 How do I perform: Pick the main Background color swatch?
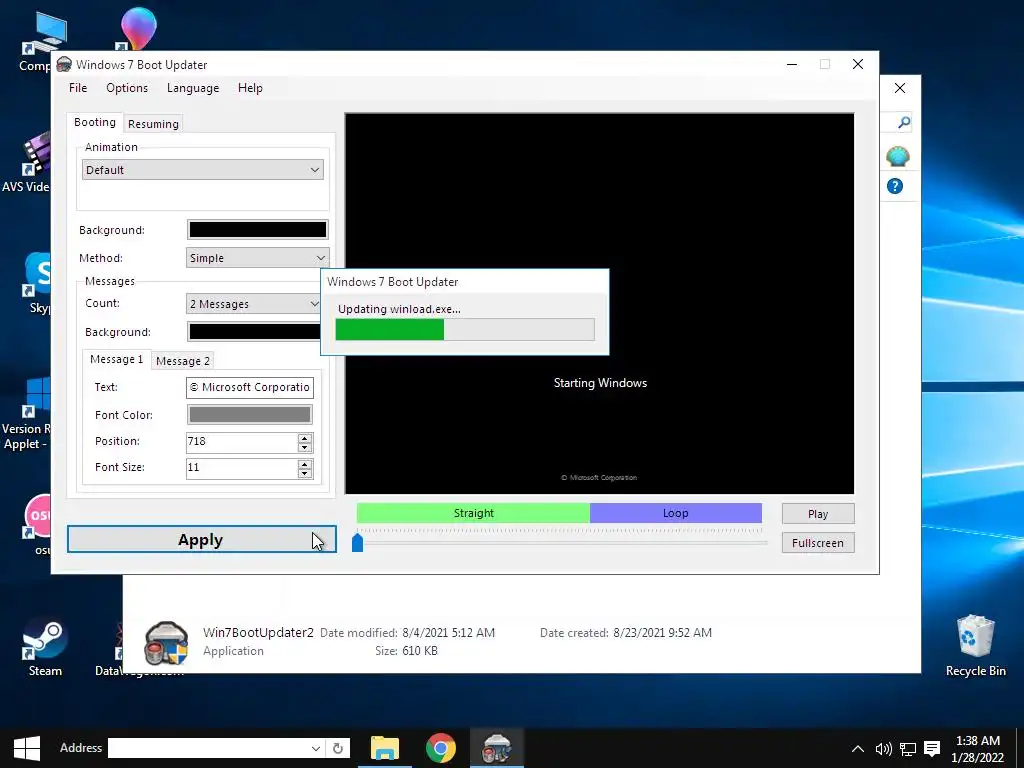coord(257,230)
